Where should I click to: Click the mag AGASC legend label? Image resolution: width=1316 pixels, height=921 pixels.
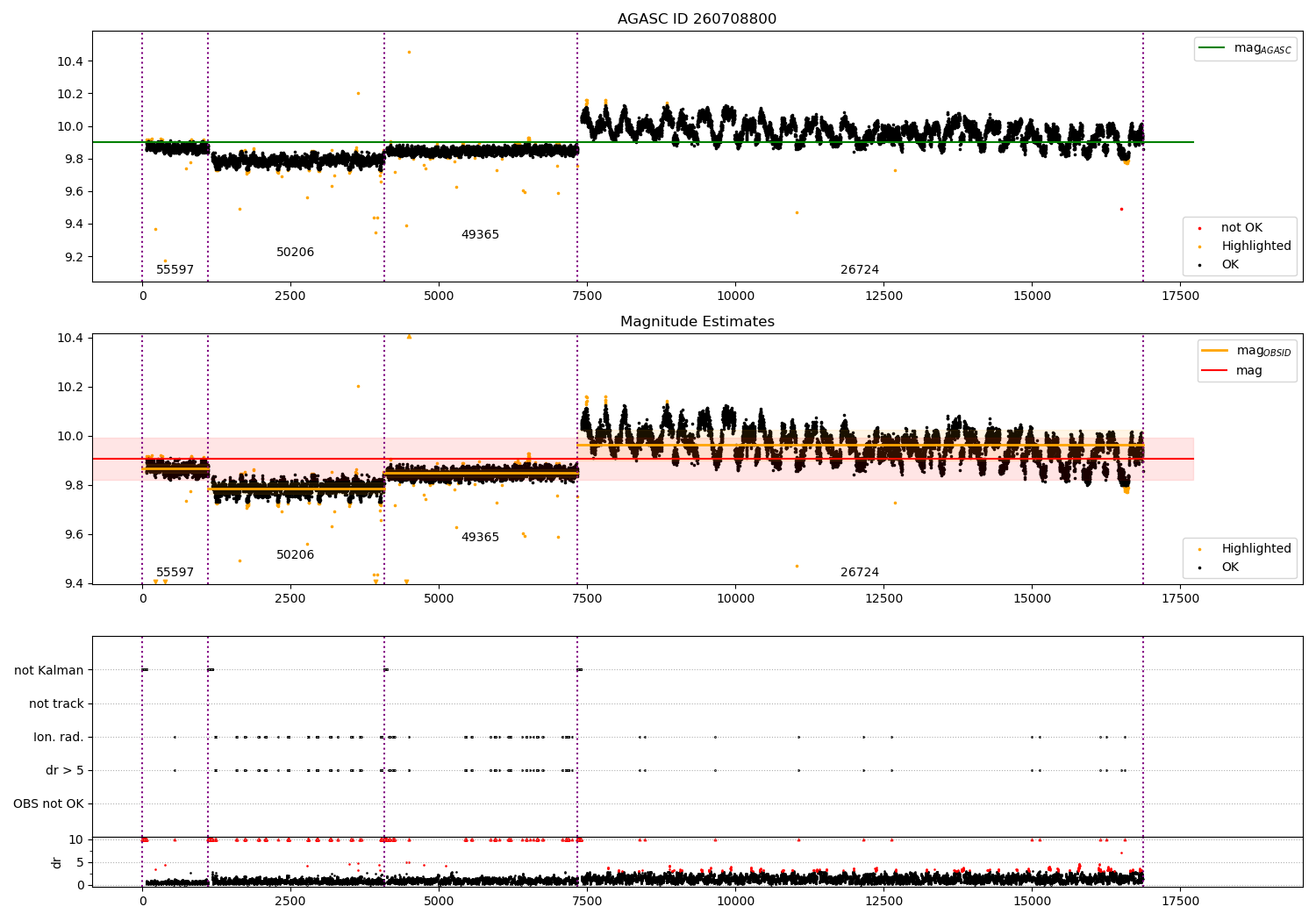(1262, 48)
